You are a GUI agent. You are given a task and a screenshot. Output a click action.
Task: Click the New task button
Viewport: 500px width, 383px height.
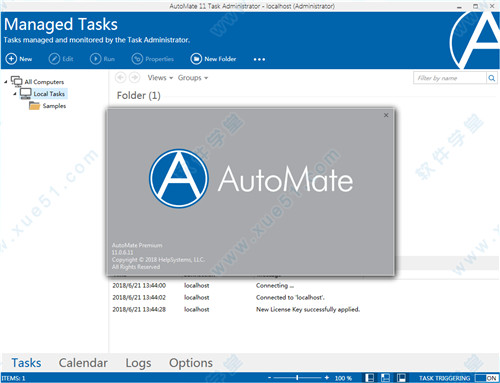click(19, 59)
